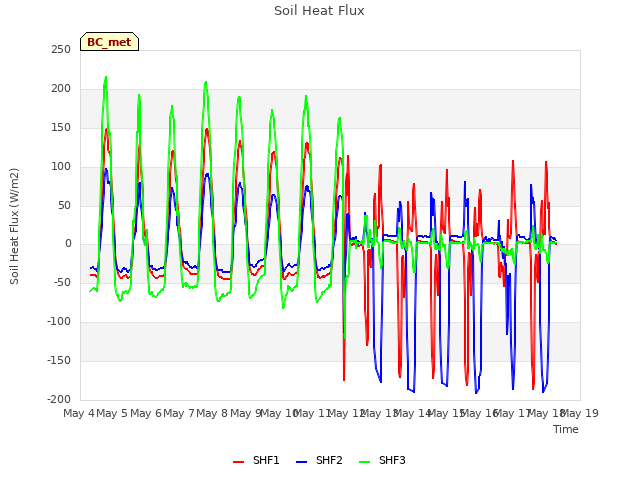
Task: Click the red SHF1 legend swatch
Action: pyautogui.click(x=238, y=462)
